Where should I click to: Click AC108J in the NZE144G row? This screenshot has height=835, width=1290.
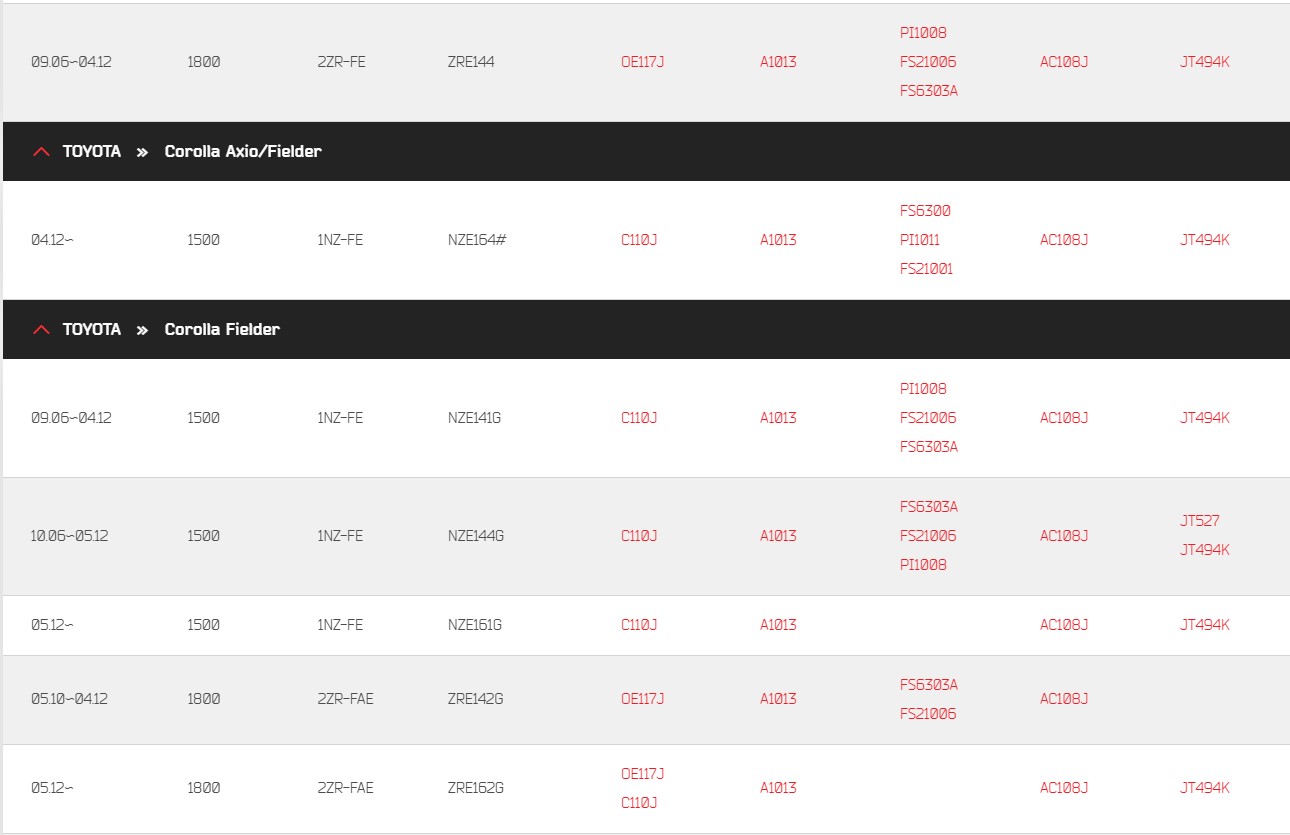pos(1063,536)
